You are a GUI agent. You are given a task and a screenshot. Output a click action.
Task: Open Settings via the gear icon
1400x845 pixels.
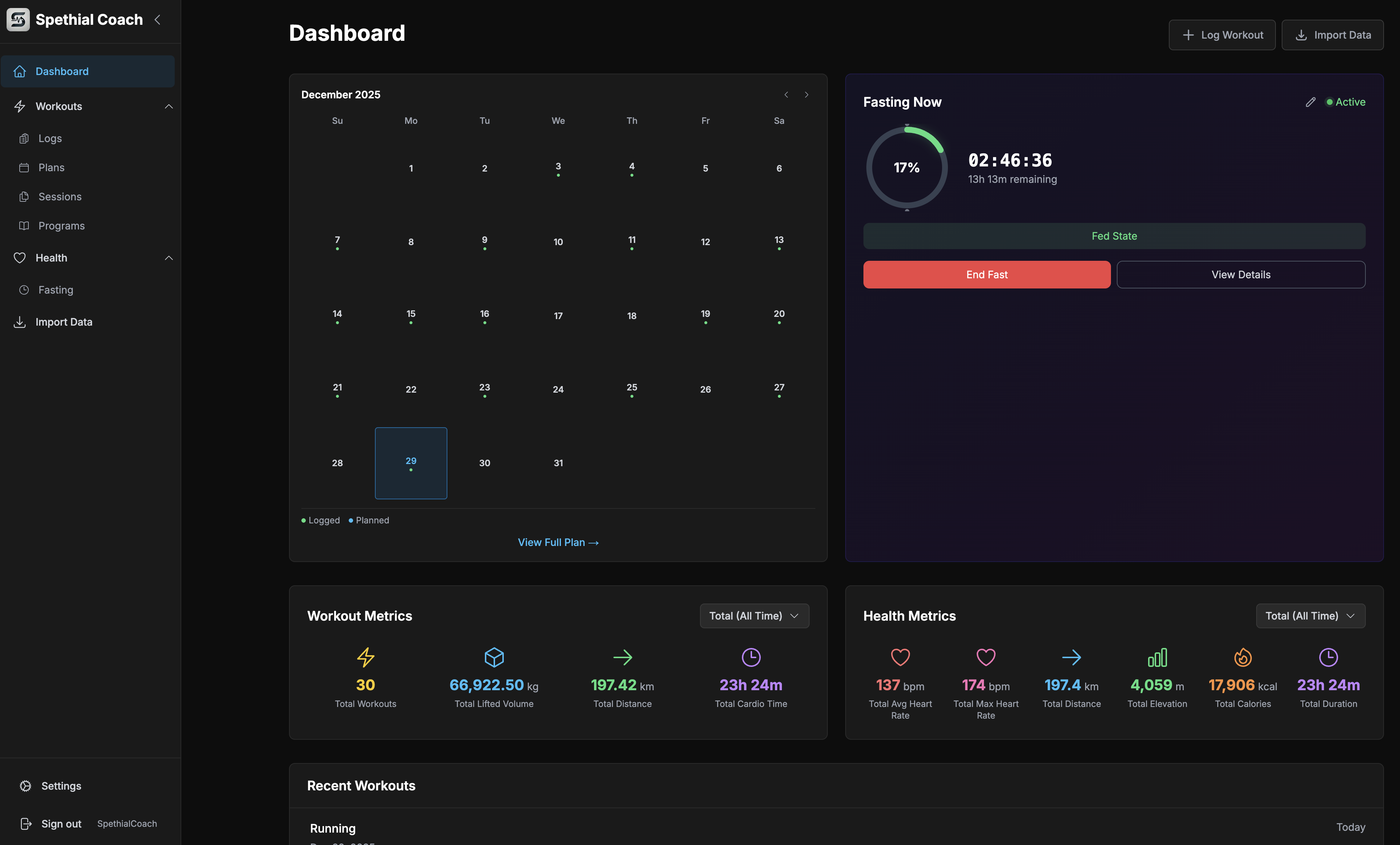pos(25,785)
